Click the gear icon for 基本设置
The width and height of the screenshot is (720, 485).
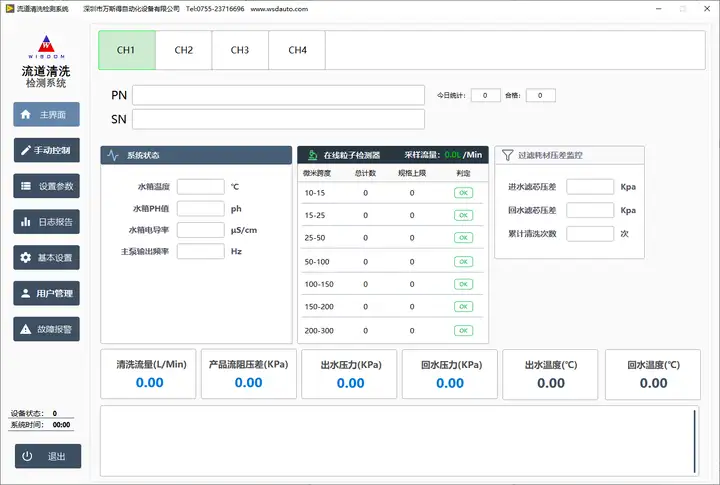point(26,258)
